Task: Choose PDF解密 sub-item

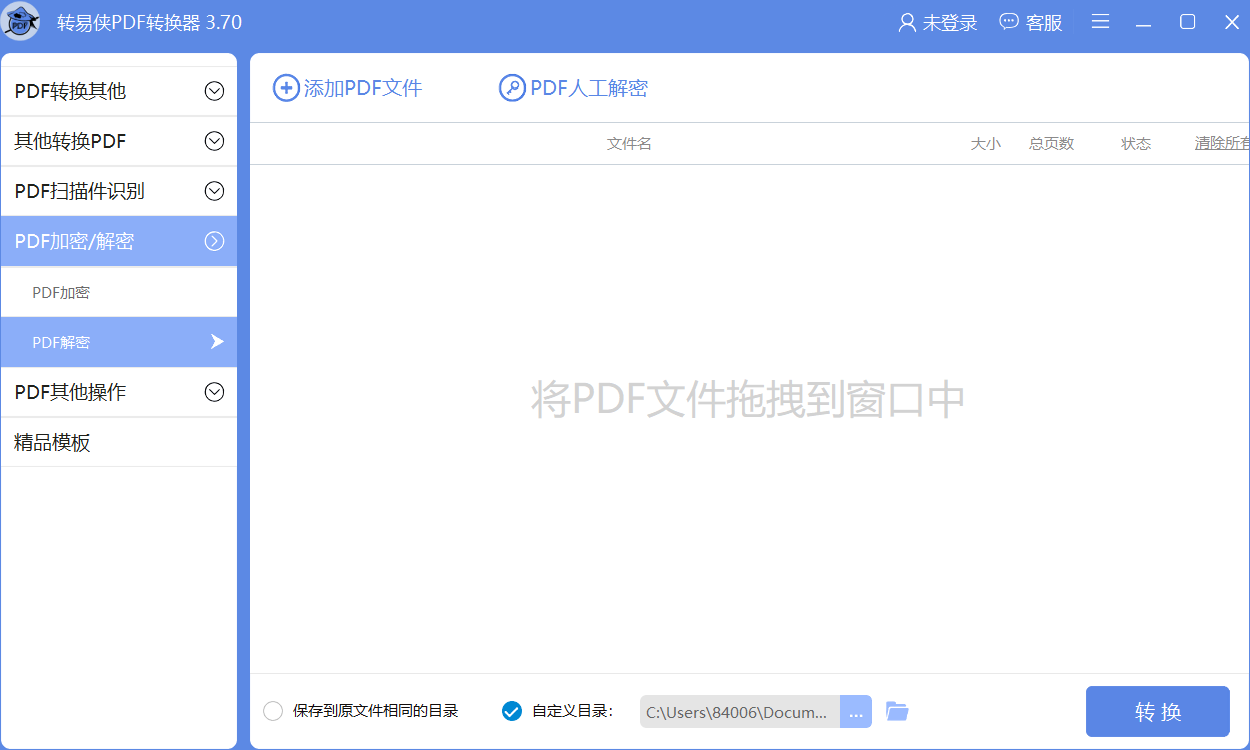Action: tap(119, 342)
